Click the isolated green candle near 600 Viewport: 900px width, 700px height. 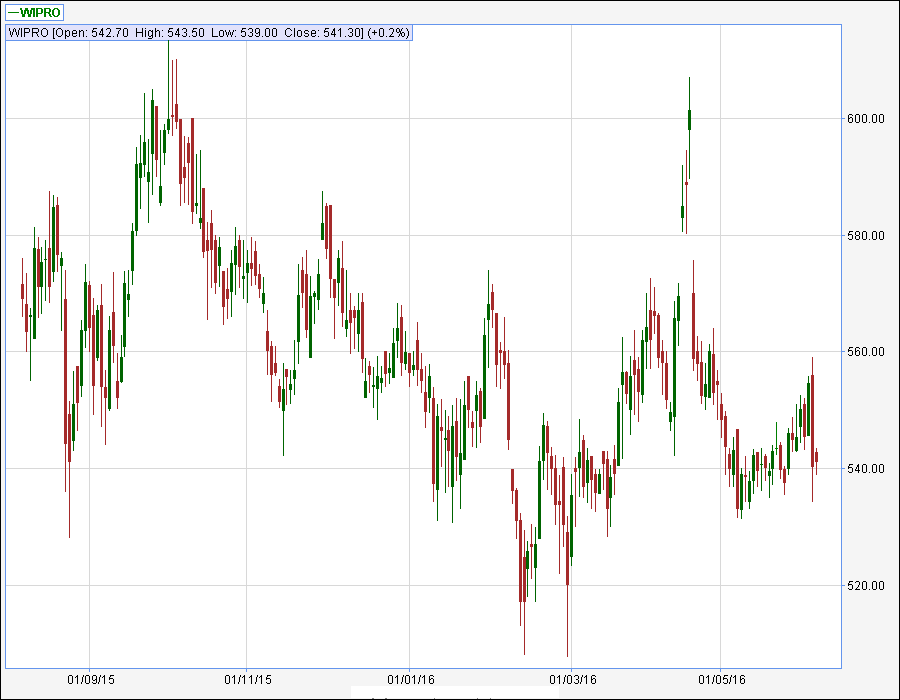click(690, 120)
